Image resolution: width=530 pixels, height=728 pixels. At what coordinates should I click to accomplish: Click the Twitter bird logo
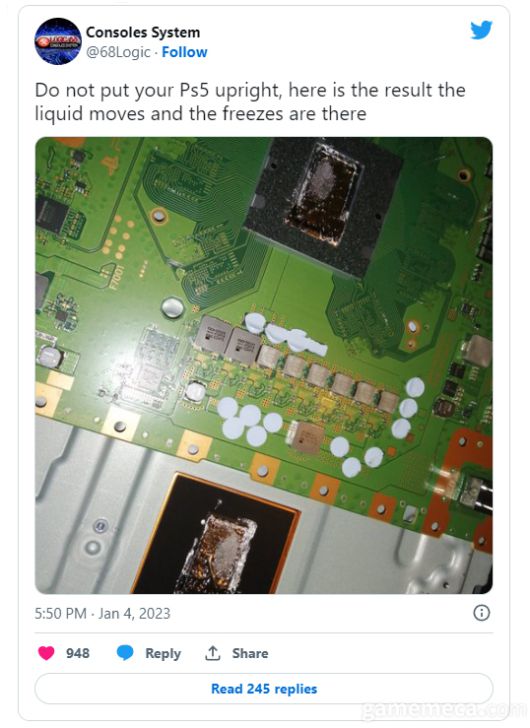[481, 30]
